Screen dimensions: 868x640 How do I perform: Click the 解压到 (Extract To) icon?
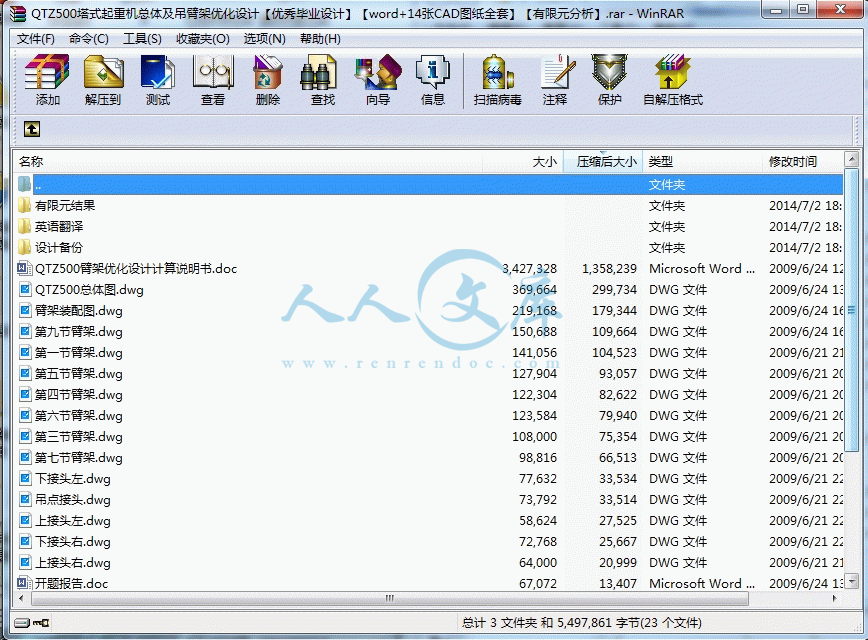pos(103,79)
